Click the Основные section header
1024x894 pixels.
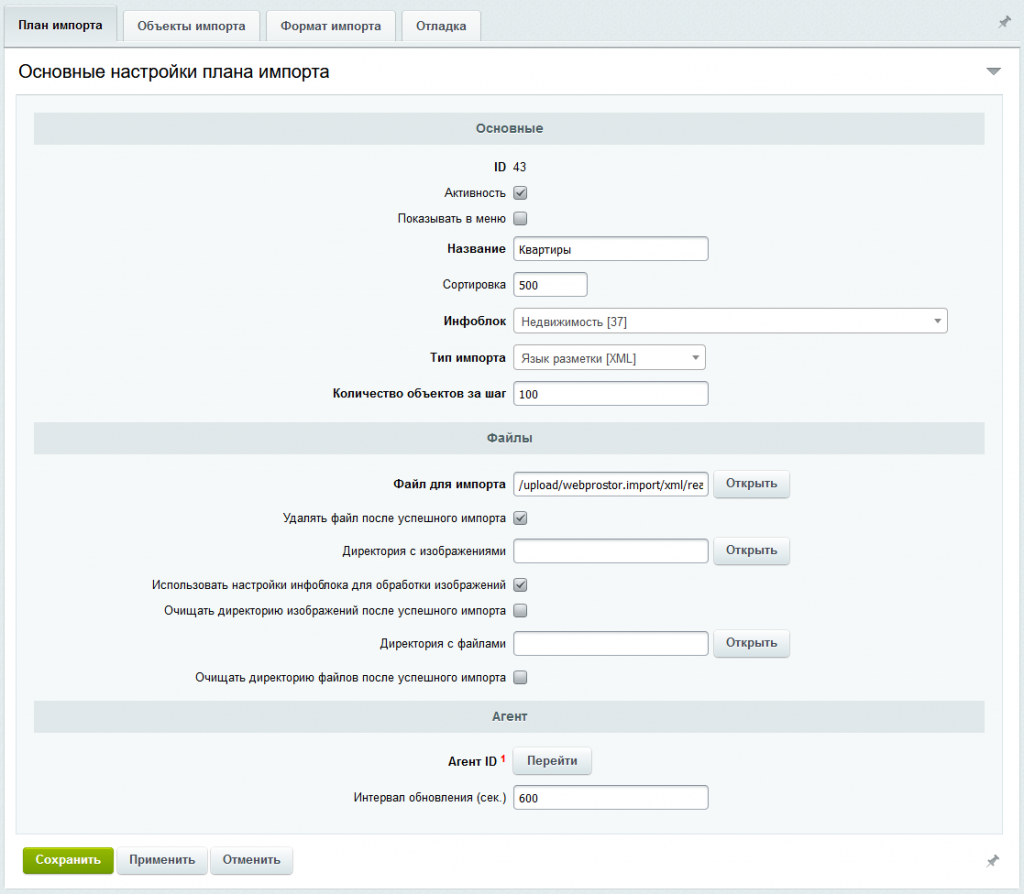pyautogui.click(x=509, y=129)
